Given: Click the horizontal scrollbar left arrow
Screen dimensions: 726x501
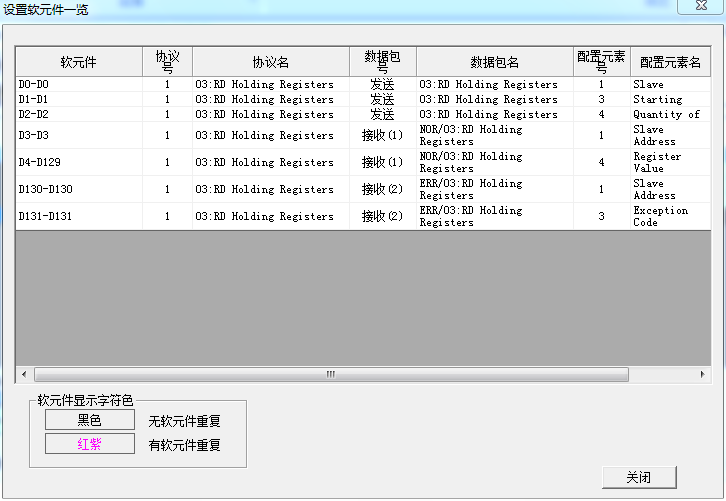Looking at the screenshot, I should point(22,375).
